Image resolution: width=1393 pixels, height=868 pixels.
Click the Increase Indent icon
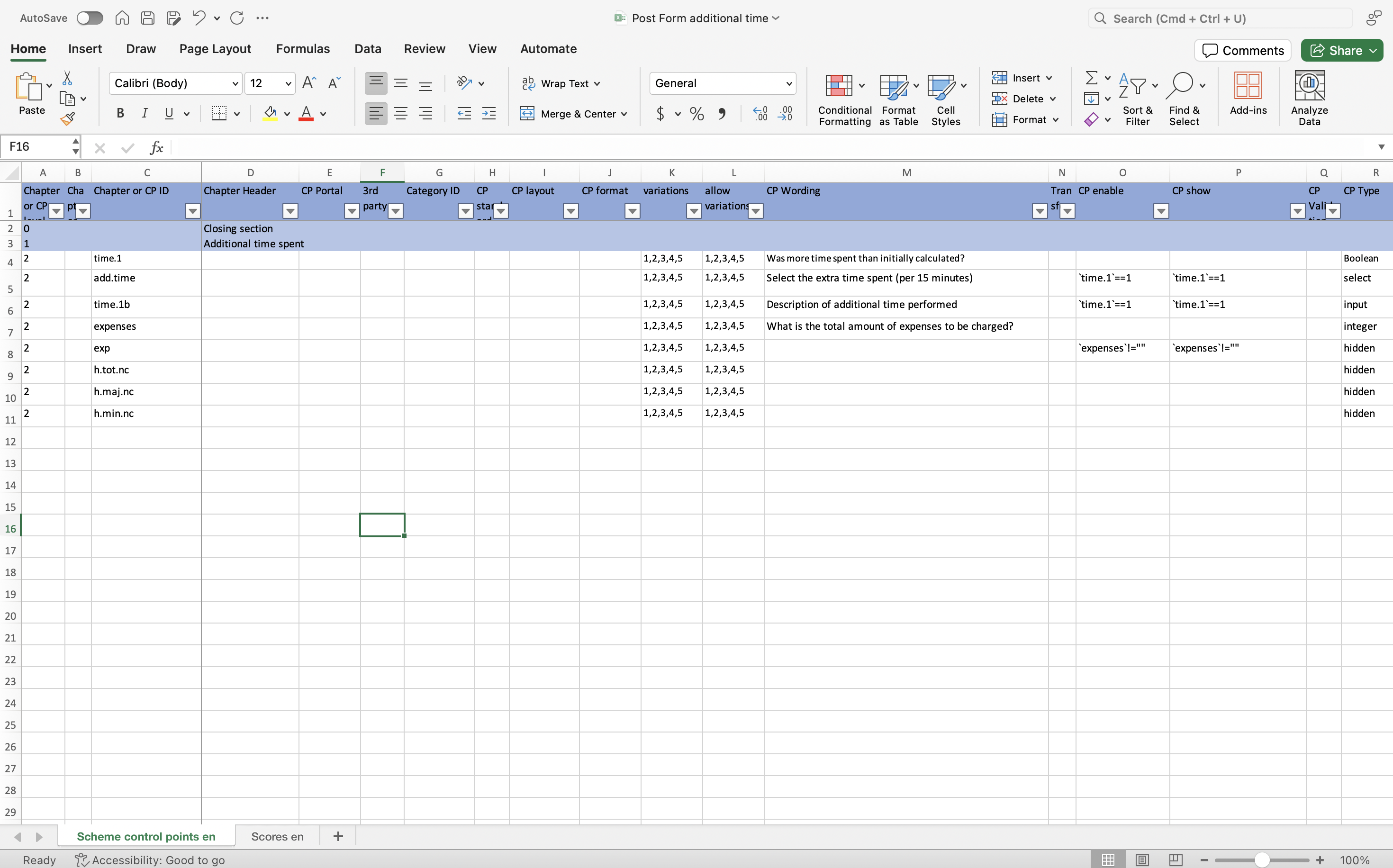[489, 114]
